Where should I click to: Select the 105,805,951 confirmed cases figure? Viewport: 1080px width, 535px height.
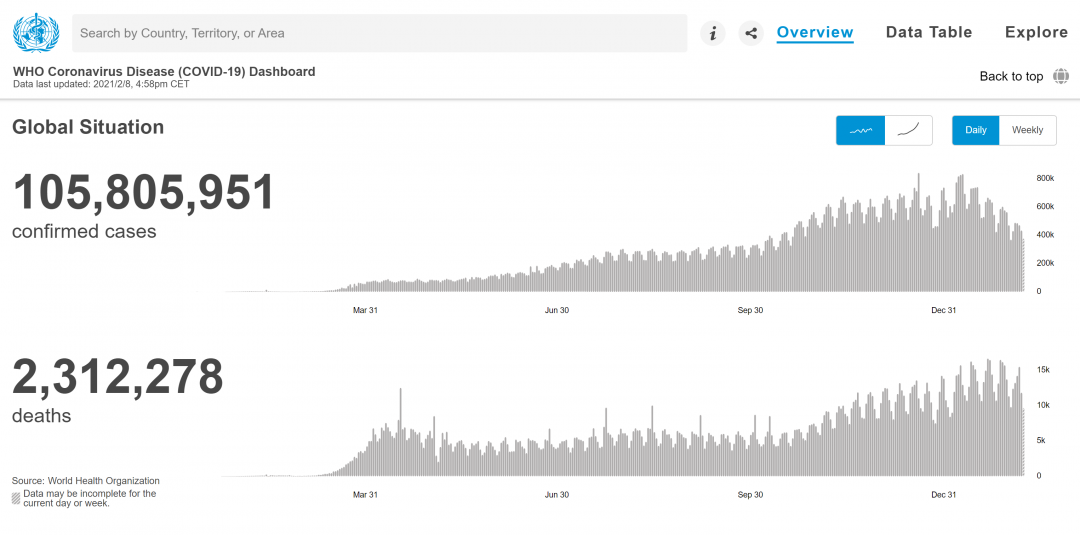[143, 193]
